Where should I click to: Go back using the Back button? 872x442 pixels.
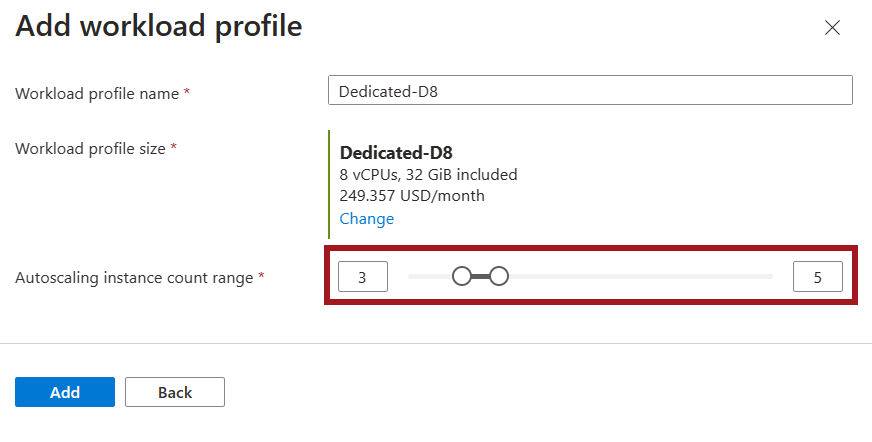(175, 392)
